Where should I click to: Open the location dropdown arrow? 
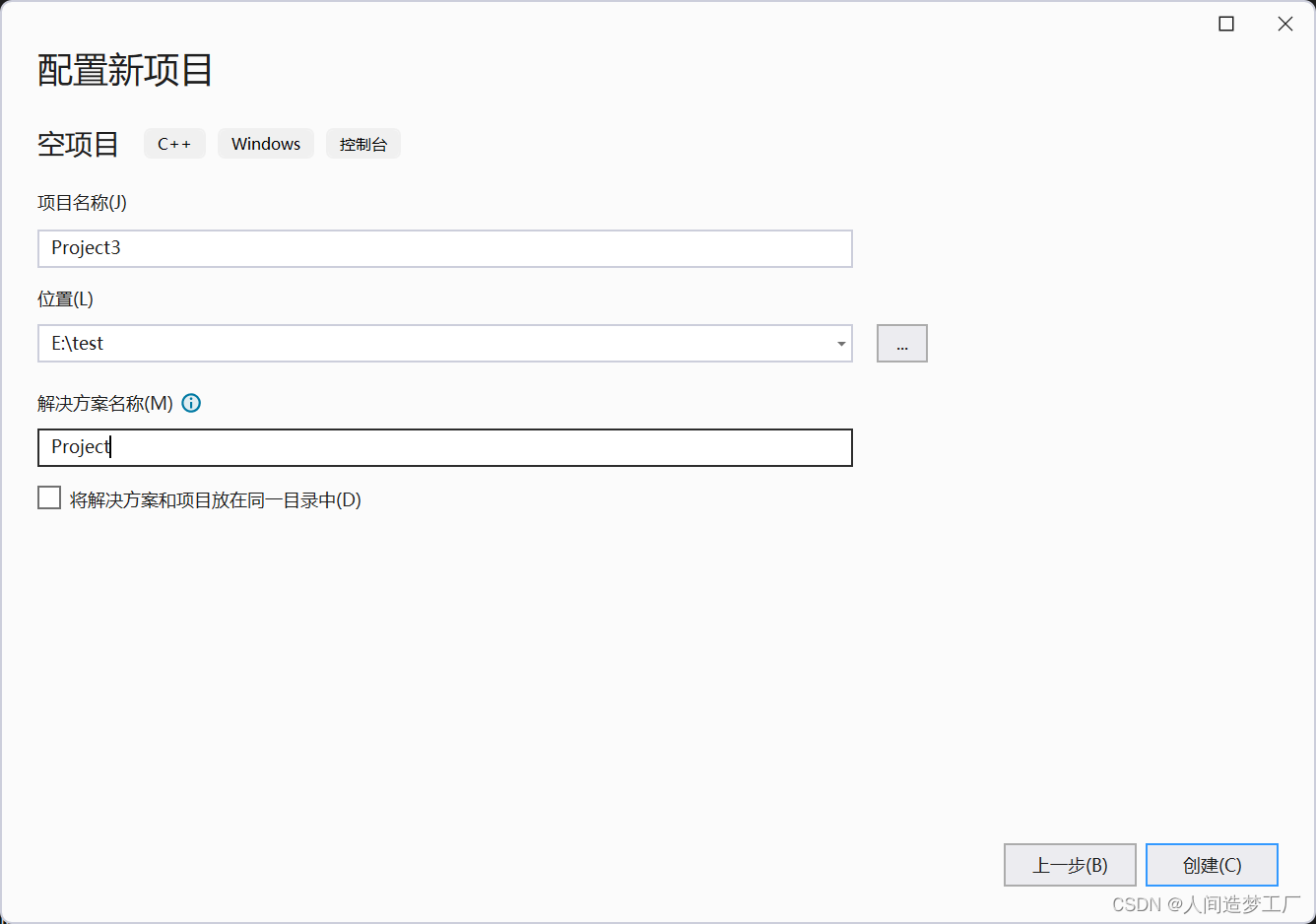(x=841, y=344)
